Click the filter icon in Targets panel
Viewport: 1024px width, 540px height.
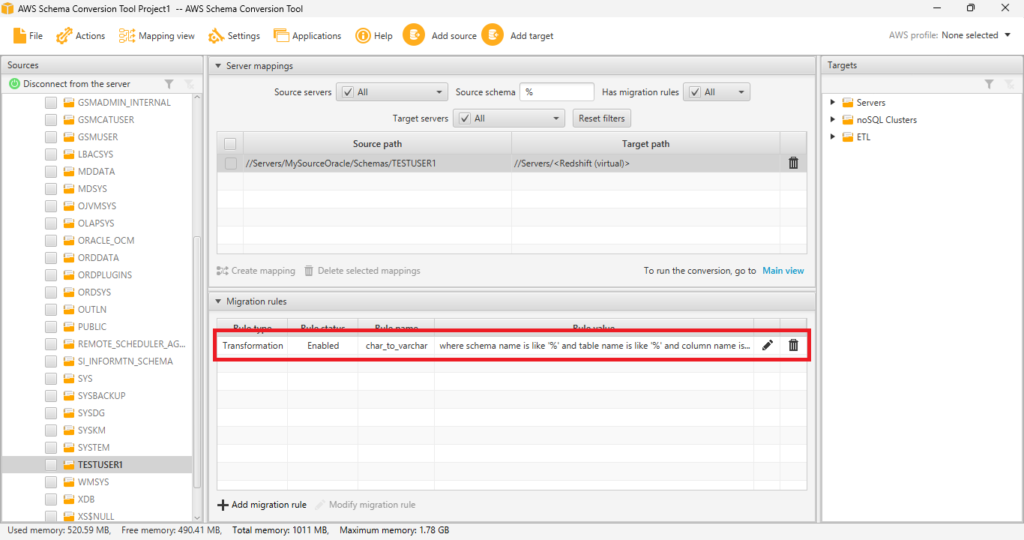tap(987, 84)
